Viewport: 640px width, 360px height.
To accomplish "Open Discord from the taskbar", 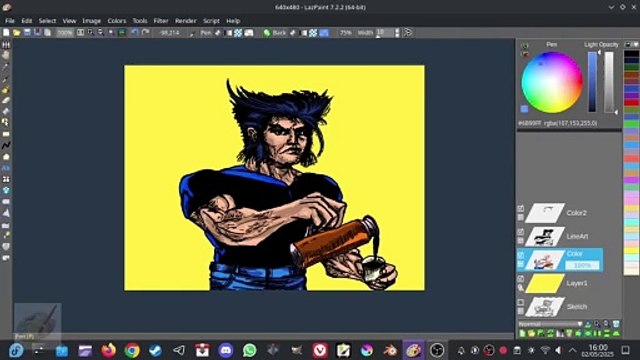I will [x=226, y=350].
